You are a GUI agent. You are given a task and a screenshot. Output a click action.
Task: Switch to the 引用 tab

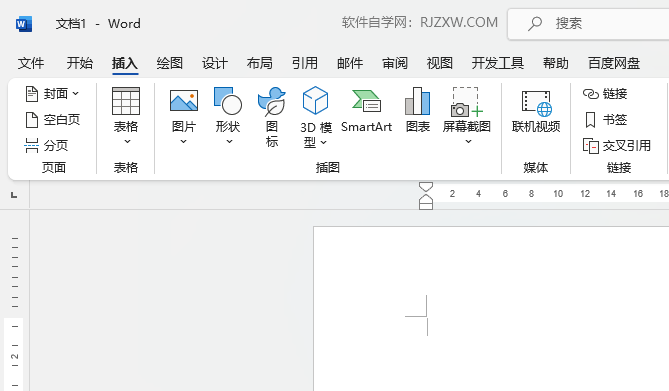point(305,63)
